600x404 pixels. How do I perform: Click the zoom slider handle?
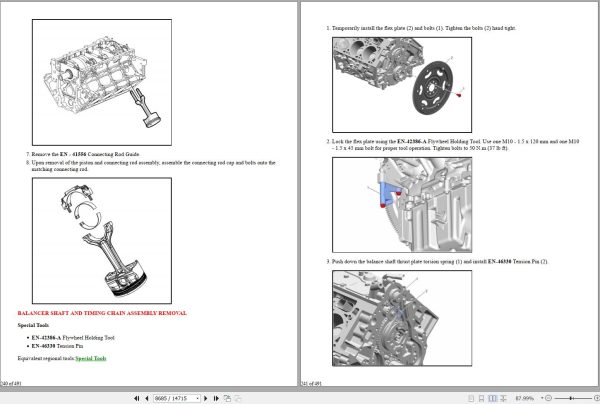pos(571,398)
